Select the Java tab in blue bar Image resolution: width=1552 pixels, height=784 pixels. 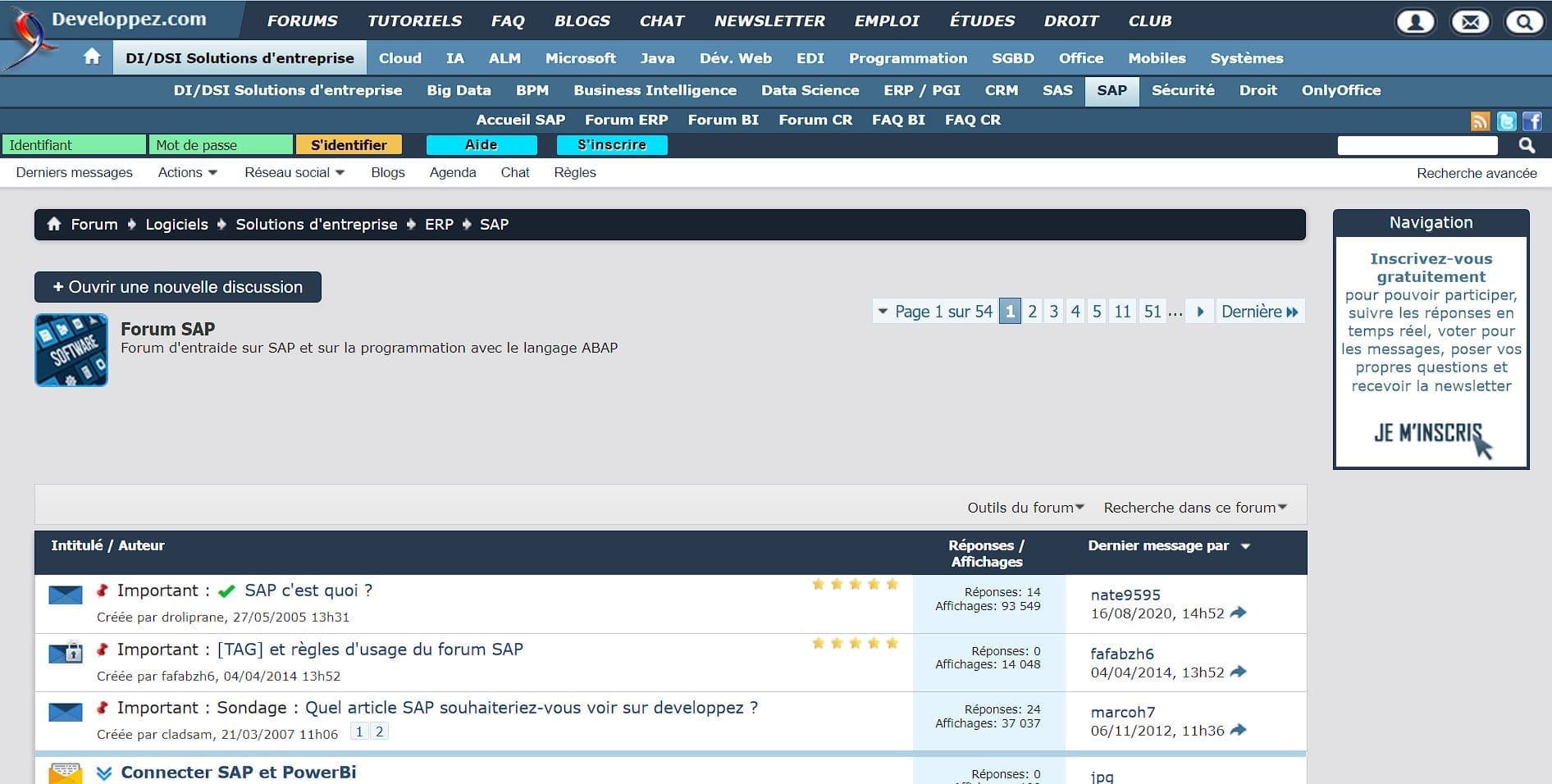tap(657, 58)
